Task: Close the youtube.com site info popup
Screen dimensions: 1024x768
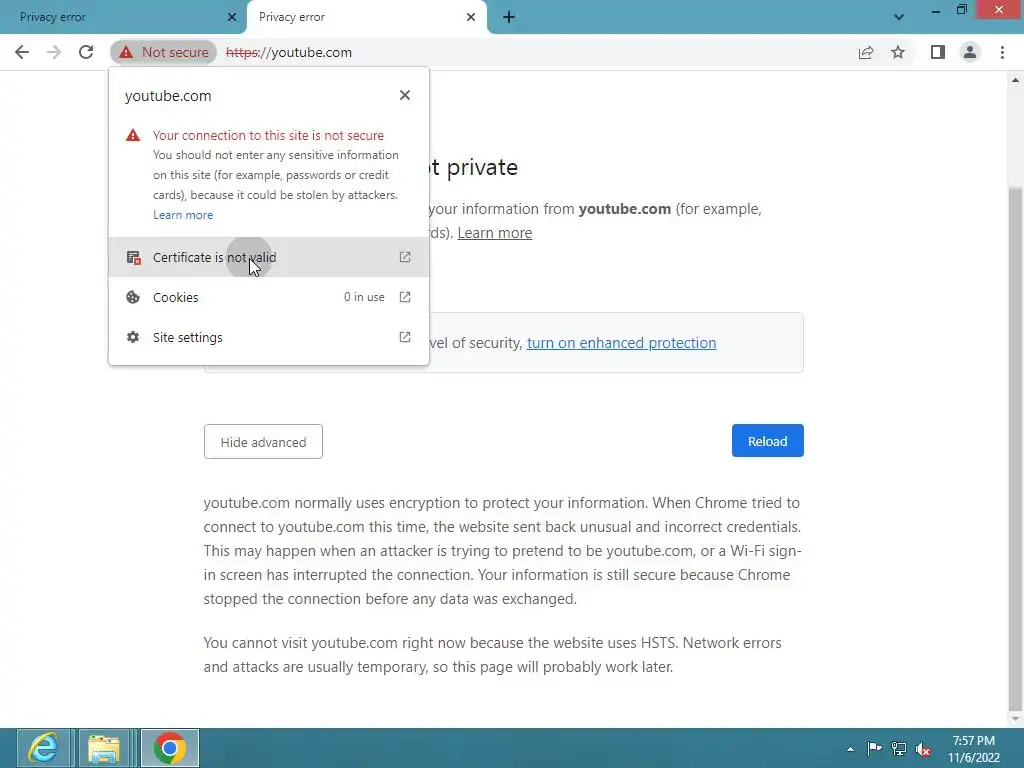Action: [x=405, y=95]
